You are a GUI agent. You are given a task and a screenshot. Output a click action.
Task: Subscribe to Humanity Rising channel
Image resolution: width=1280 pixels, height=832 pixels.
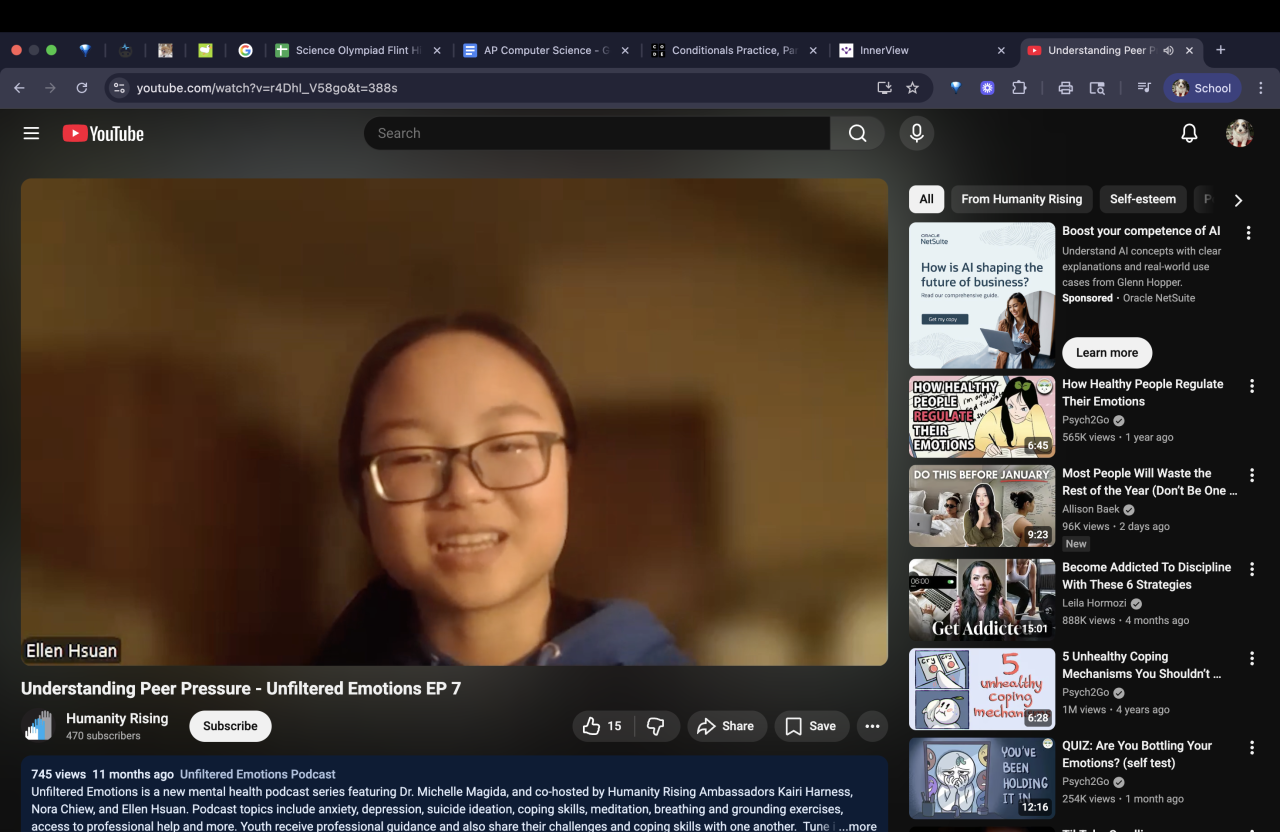pyautogui.click(x=230, y=726)
